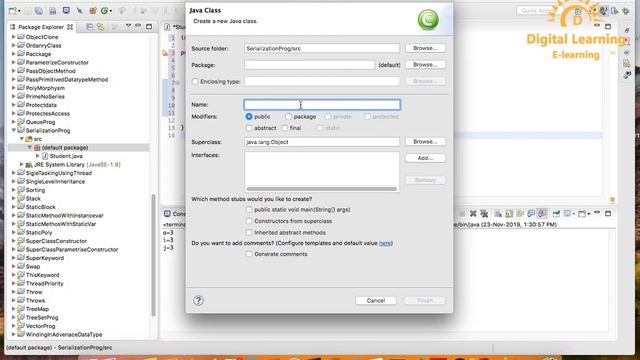Maximize the Console view

[608, 213]
